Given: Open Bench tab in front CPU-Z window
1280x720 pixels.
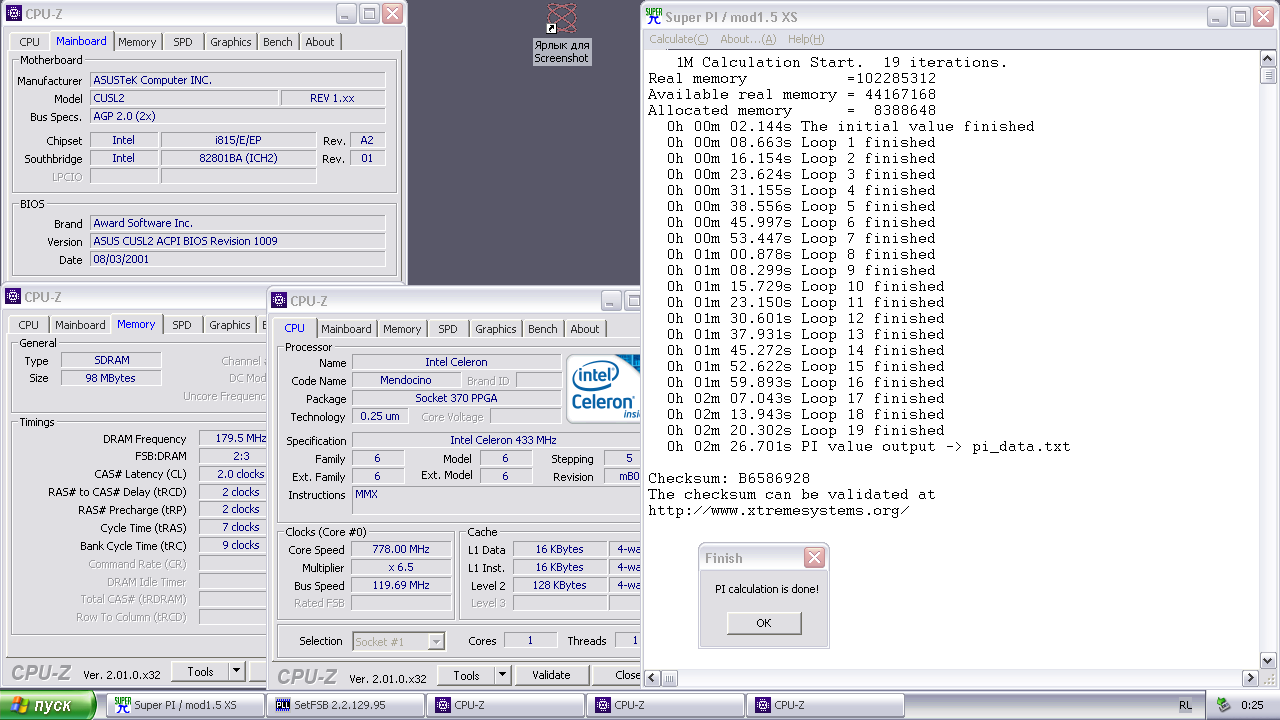Looking at the screenshot, I should point(543,329).
